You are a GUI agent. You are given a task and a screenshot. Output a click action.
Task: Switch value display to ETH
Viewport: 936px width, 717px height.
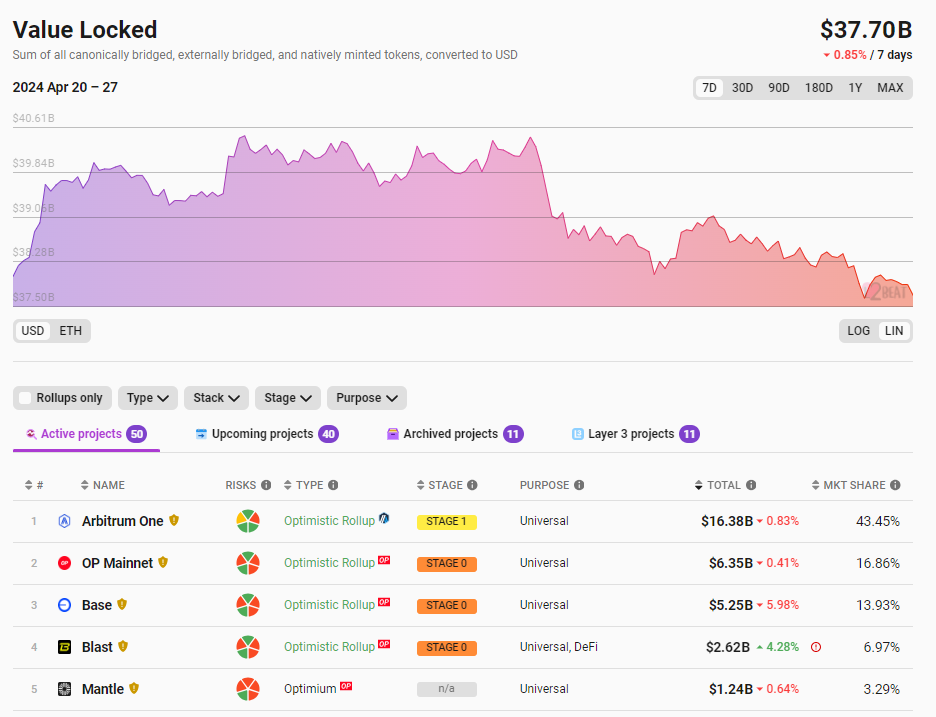(70, 331)
